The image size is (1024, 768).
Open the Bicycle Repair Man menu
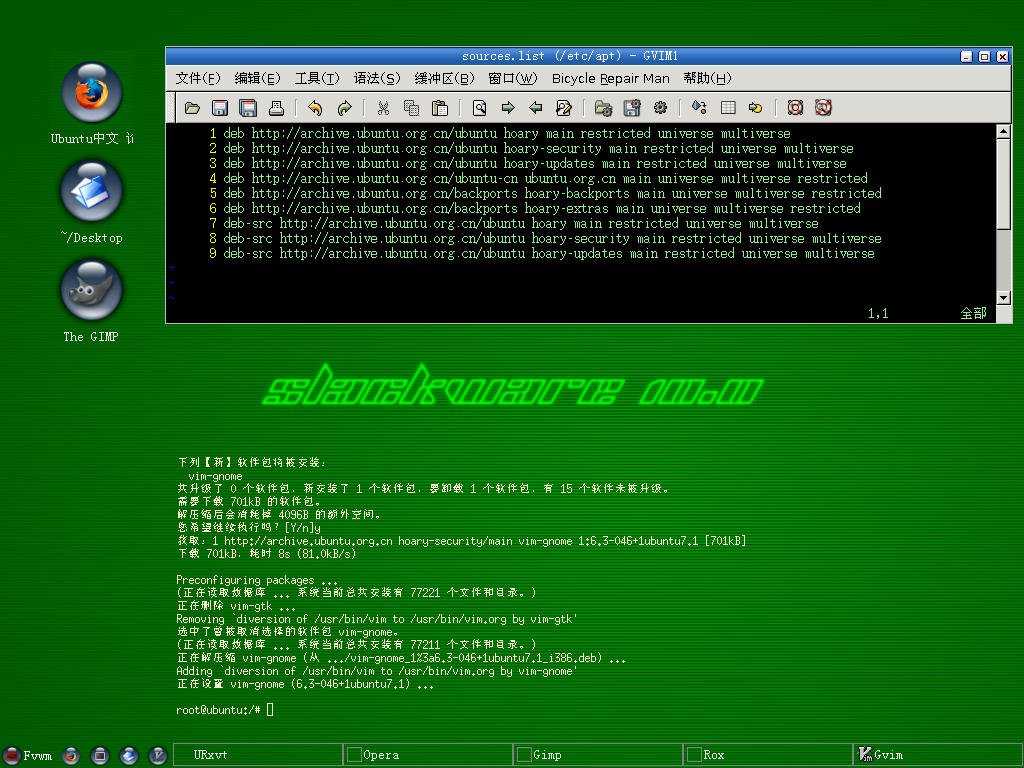click(x=611, y=78)
